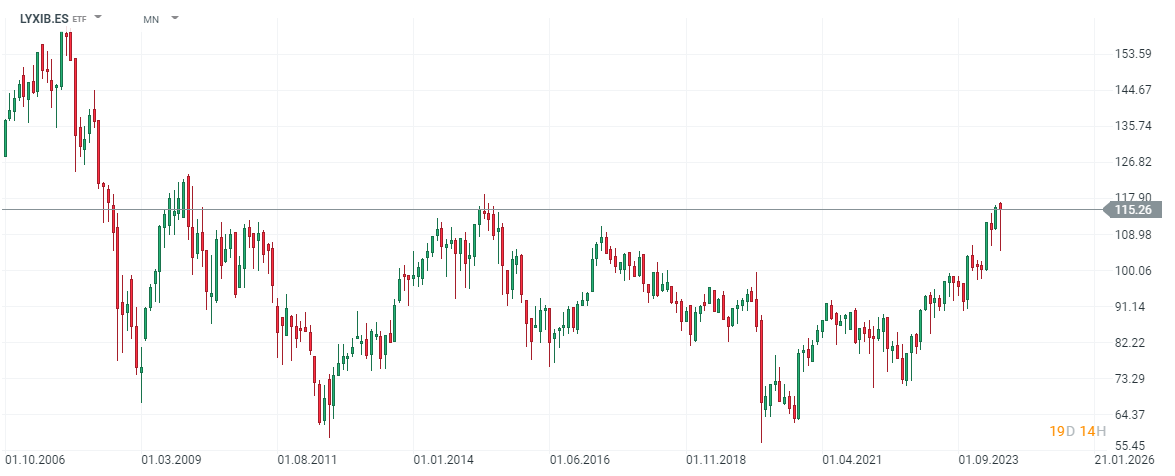Image resolution: width=1175 pixels, height=476 pixels.
Task: Click the 01.11.2018 date axis label
Action: [716, 460]
